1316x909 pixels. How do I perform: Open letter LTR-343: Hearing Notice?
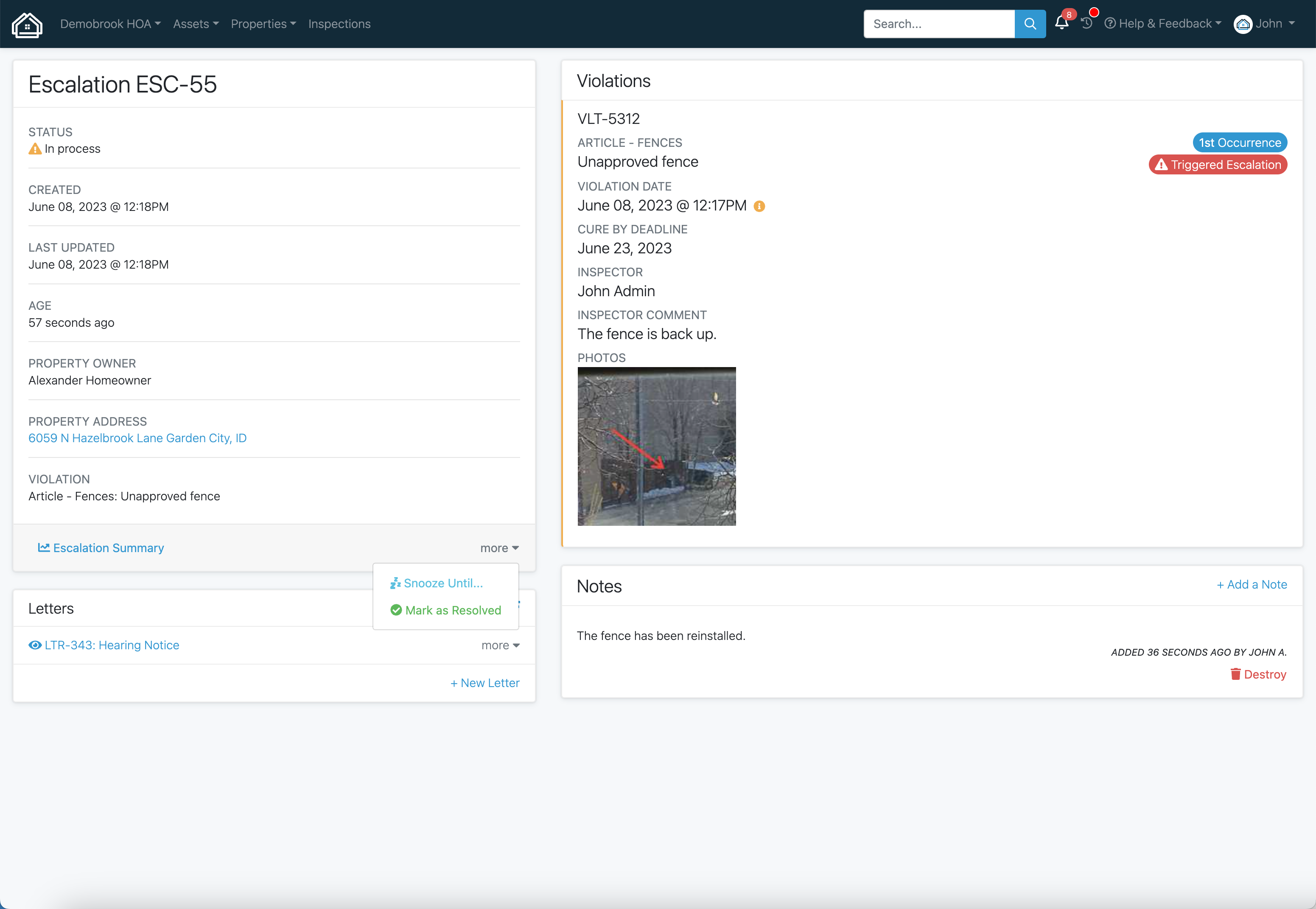pyautogui.click(x=104, y=645)
